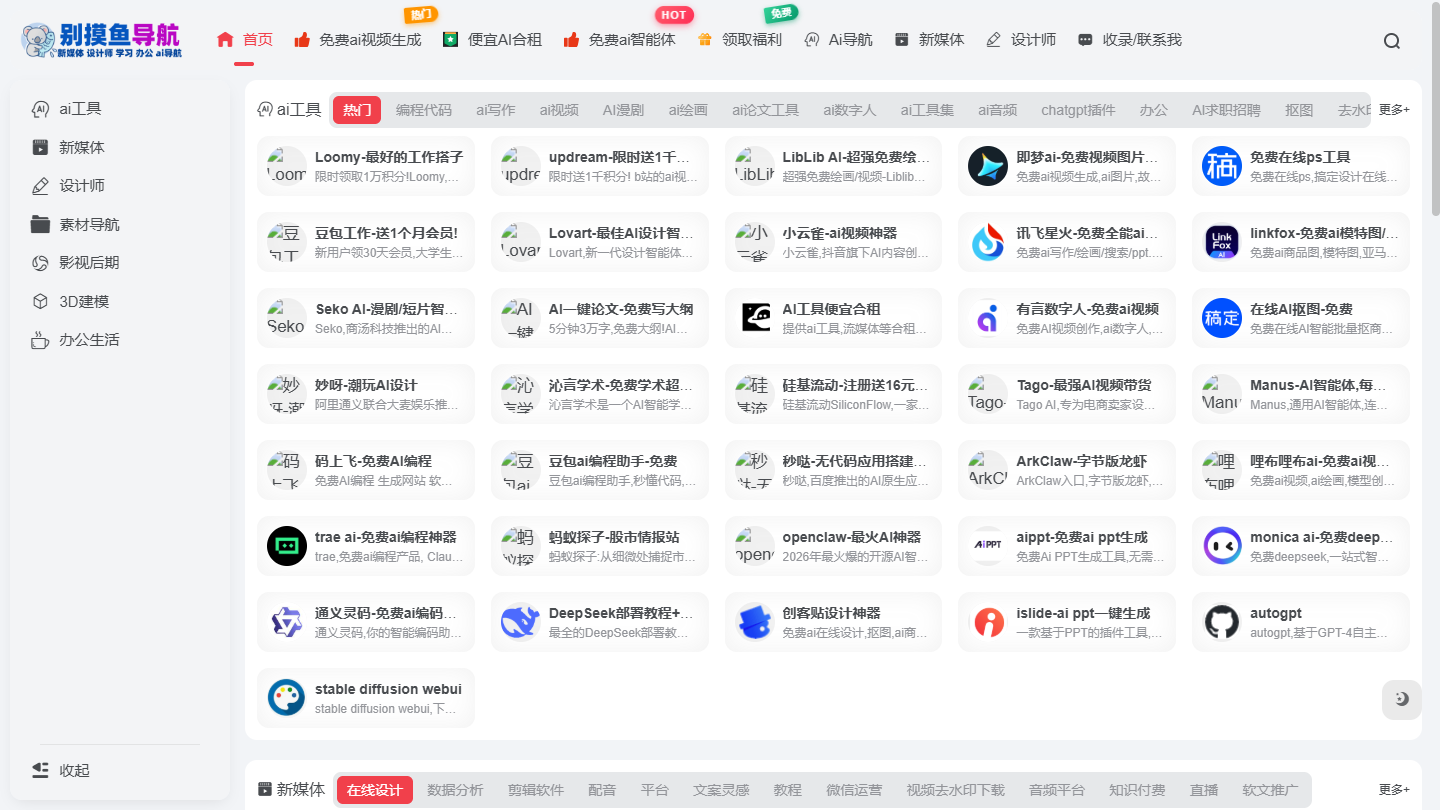Switch to the ai绘画 tab
The height and width of the screenshot is (810, 1440).
tap(688, 110)
